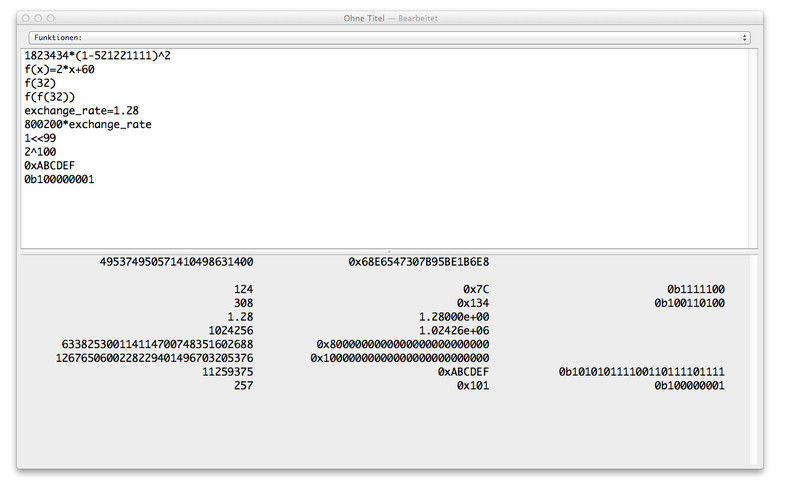Click the input line '0b100000001'

59,180
